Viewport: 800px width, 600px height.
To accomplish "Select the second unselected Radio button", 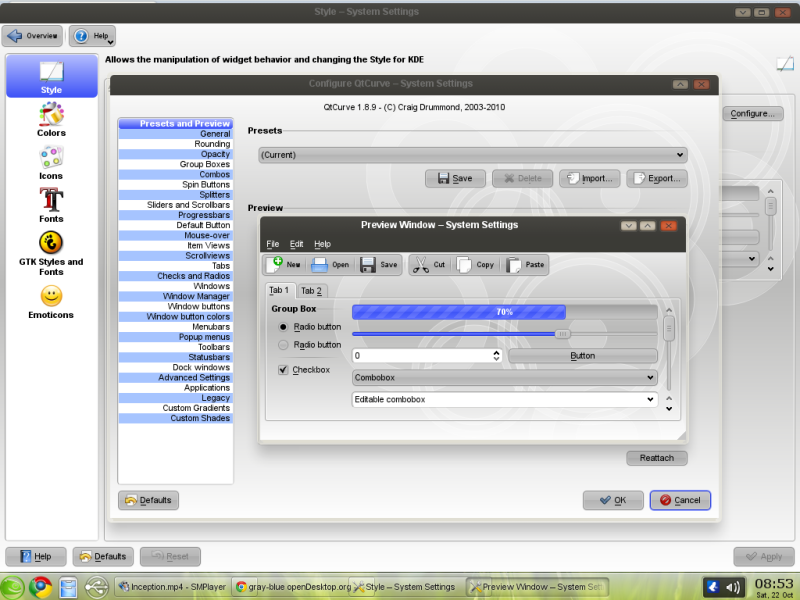I will (x=283, y=345).
